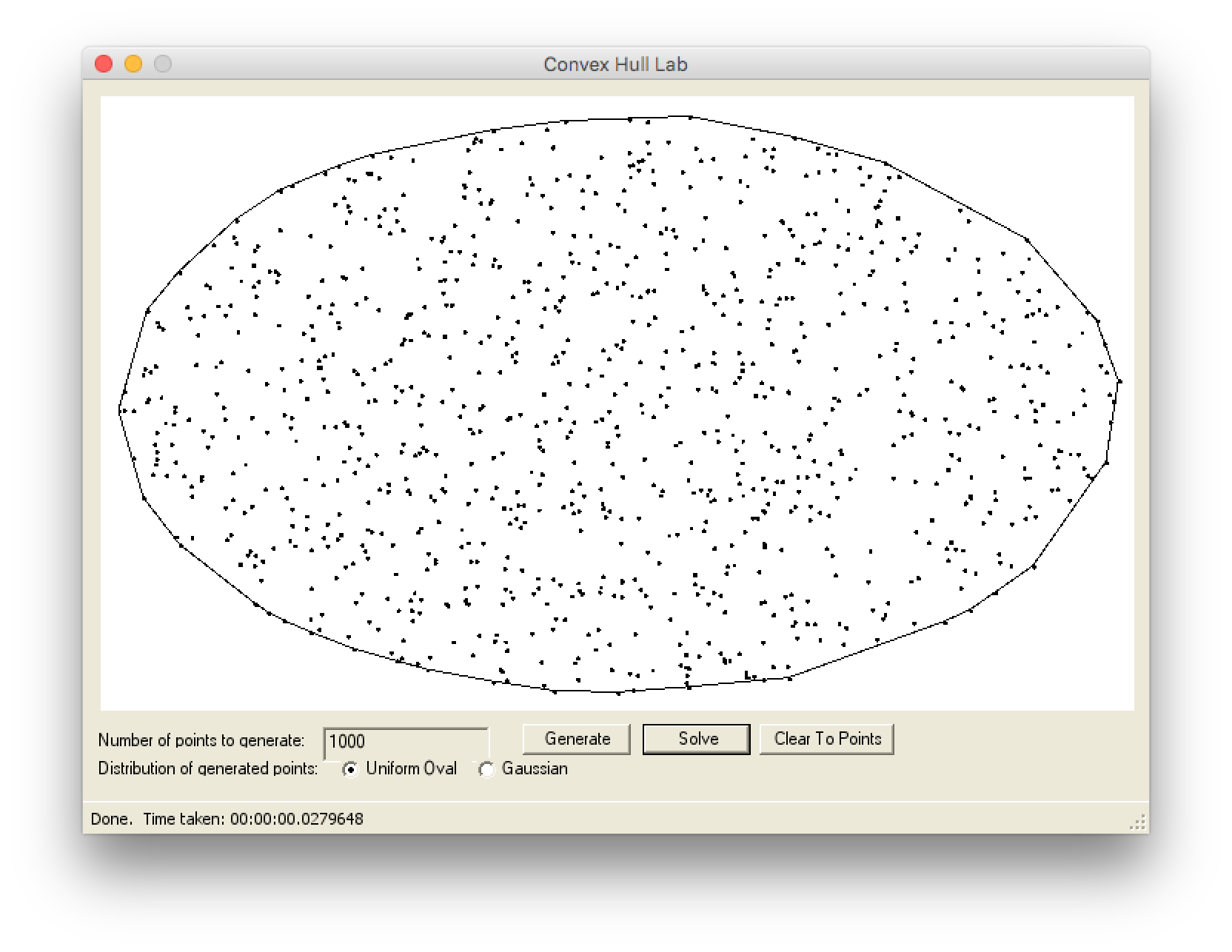Click the center of the point-drawing canvas
The height and width of the screenshot is (952, 1232).
(617, 403)
